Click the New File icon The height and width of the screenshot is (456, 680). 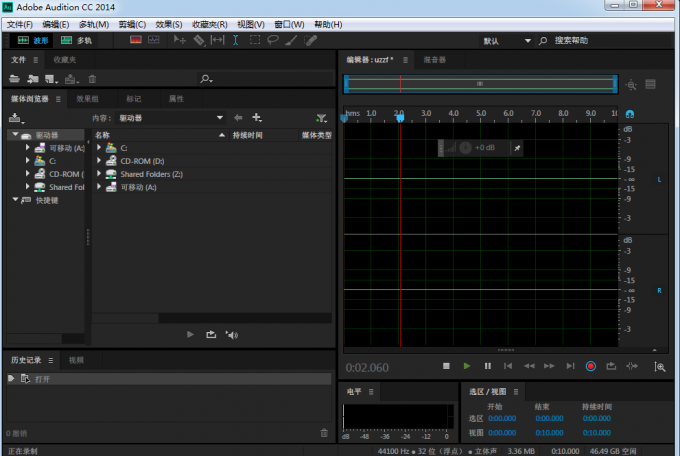51,79
